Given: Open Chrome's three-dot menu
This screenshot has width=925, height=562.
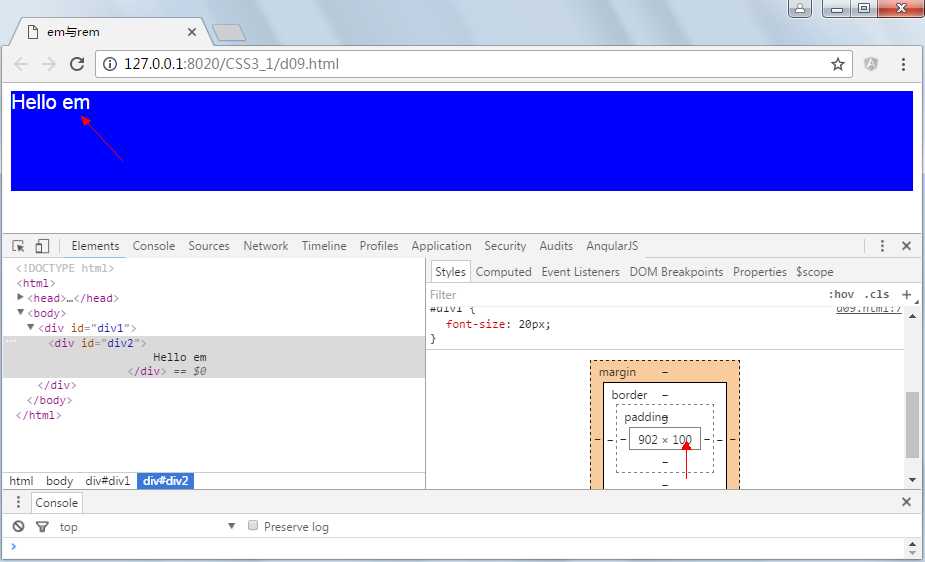Looking at the screenshot, I should pos(903,64).
